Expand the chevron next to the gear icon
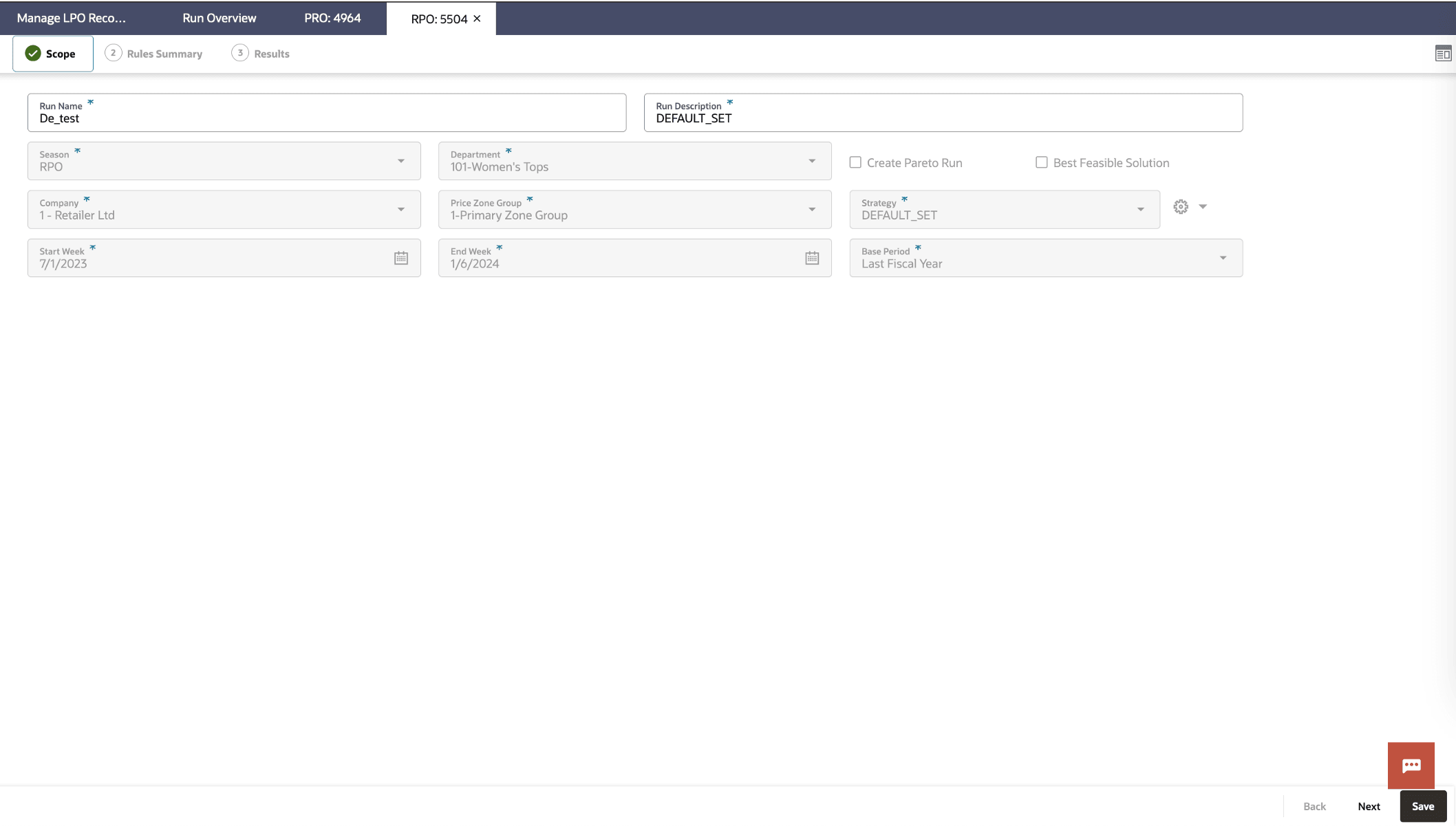The image size is (1456, 835). [x=1203, y=206]
